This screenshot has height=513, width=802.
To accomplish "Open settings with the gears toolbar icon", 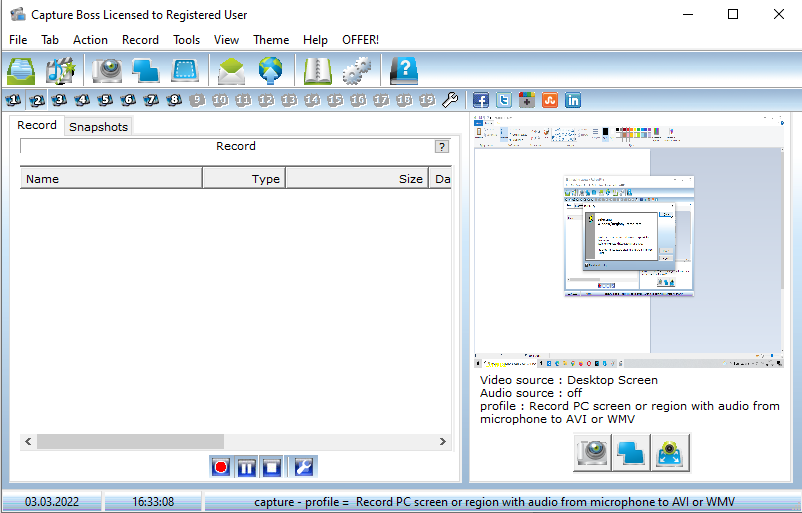I will (x=357, y=70).
